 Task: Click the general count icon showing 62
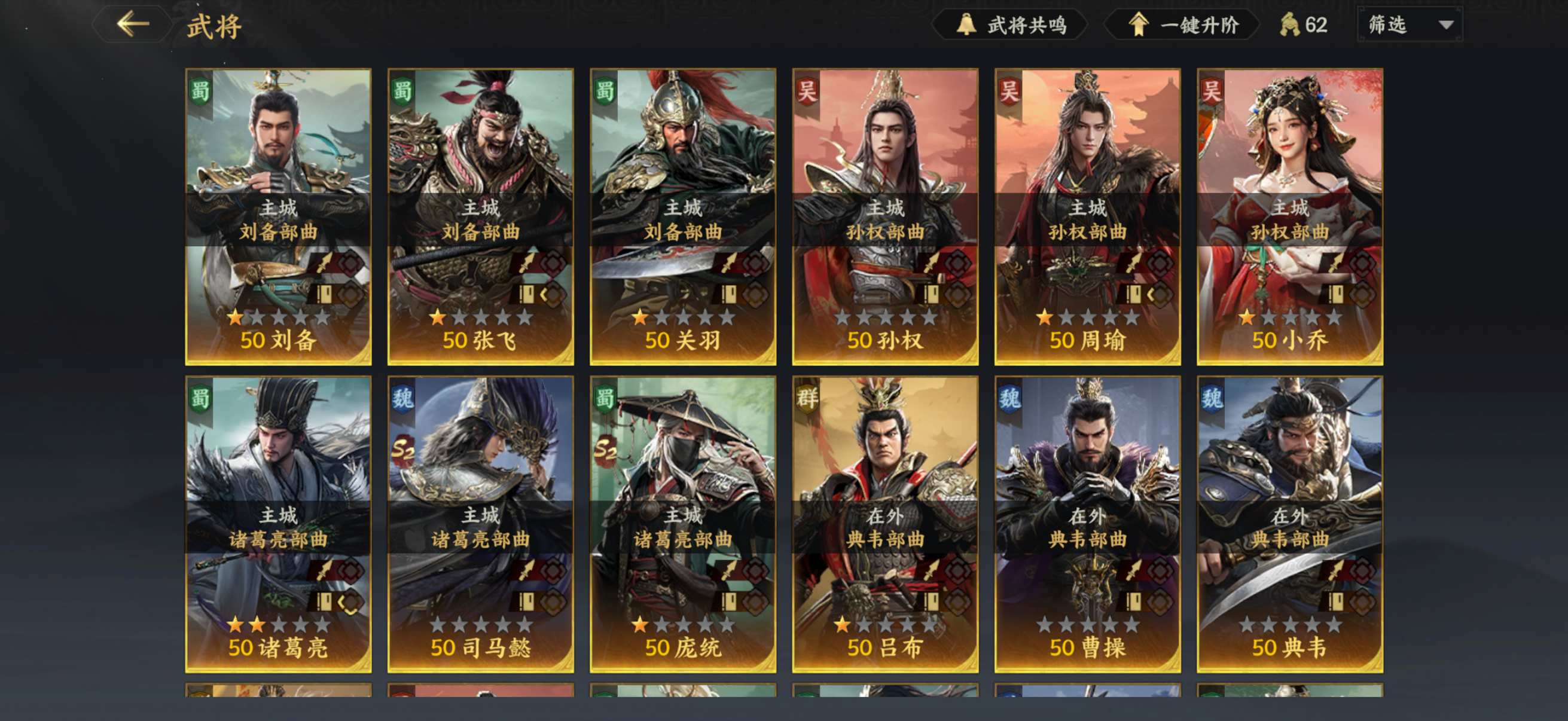[x=1289, y=25]
